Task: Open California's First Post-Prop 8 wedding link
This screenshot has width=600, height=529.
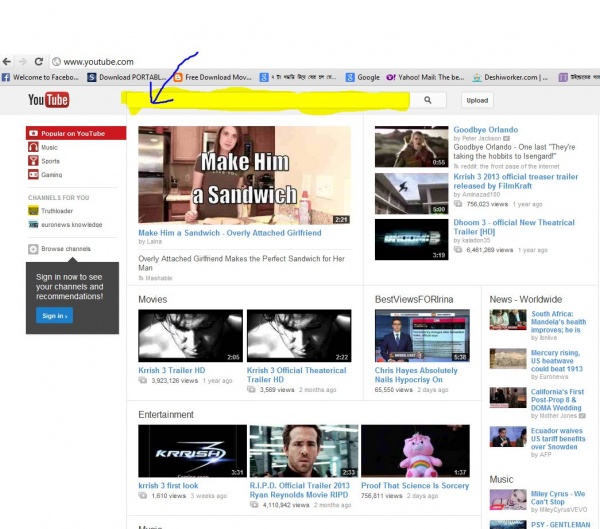Action: 557,400
